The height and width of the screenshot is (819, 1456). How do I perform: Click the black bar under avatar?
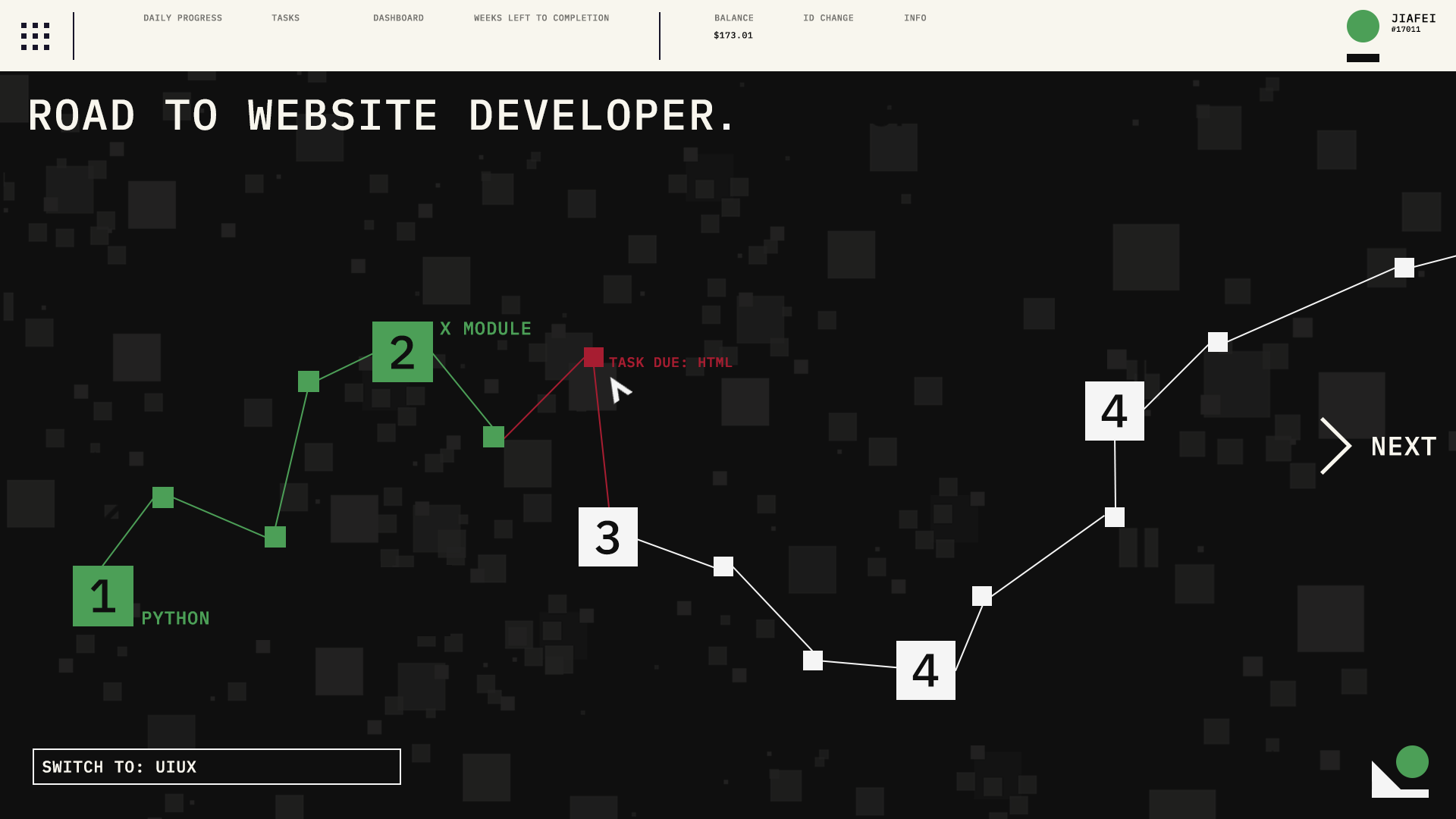click(x=1362, y=58)
